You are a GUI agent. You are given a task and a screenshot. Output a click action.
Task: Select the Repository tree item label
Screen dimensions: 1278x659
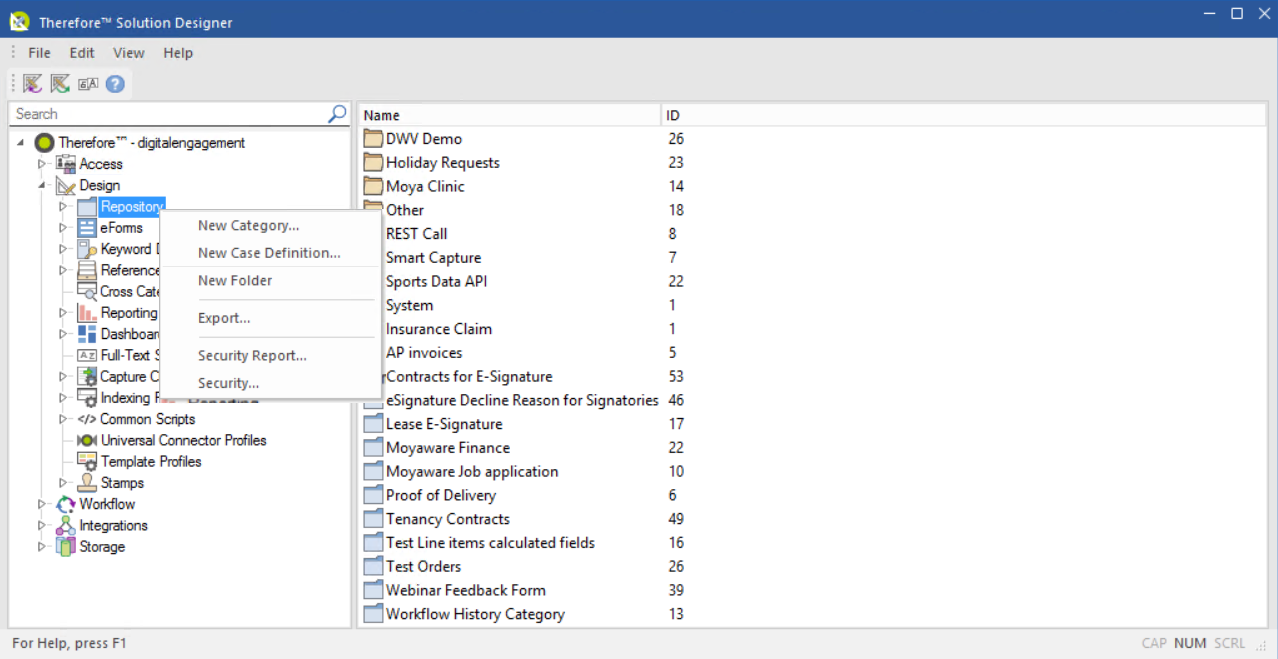click(x=132, y=207)
